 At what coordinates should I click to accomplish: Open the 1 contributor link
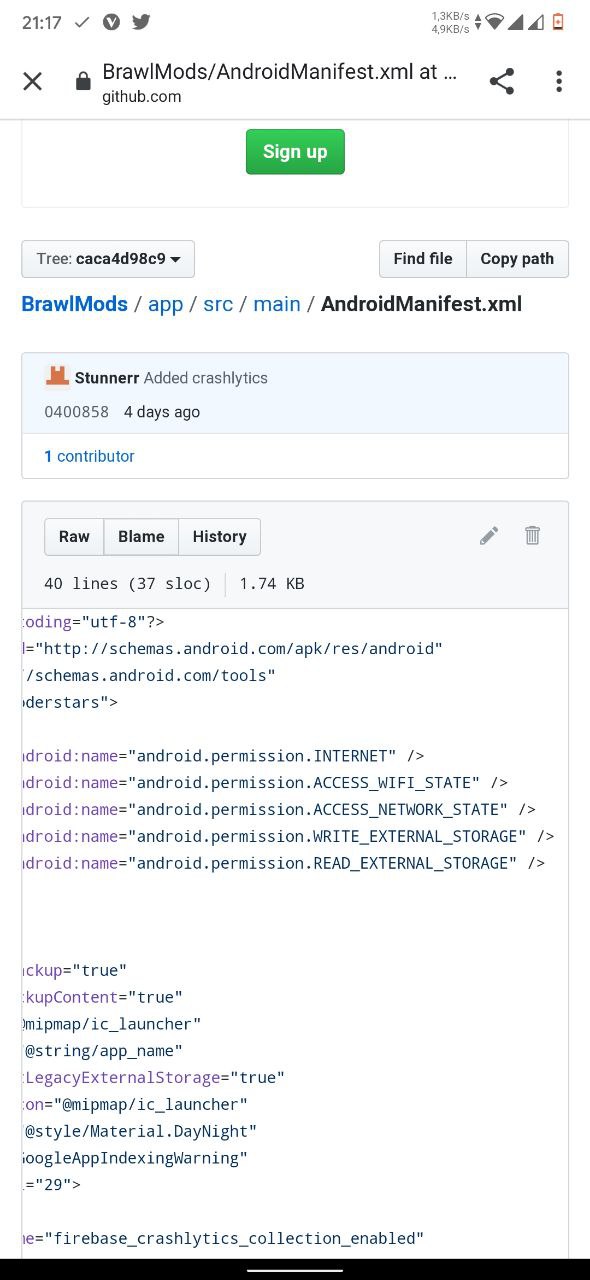coord(89,456)
